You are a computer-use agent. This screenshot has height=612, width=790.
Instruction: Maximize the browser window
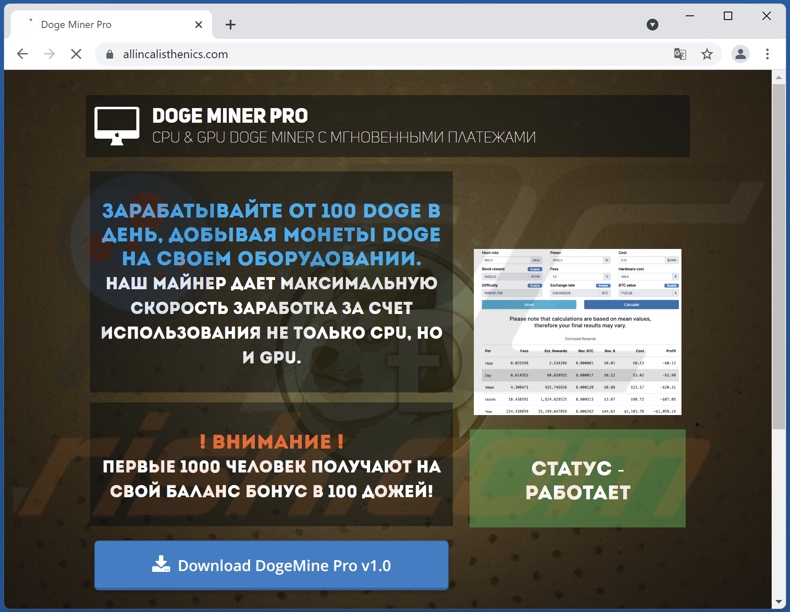tap(728, 16)
